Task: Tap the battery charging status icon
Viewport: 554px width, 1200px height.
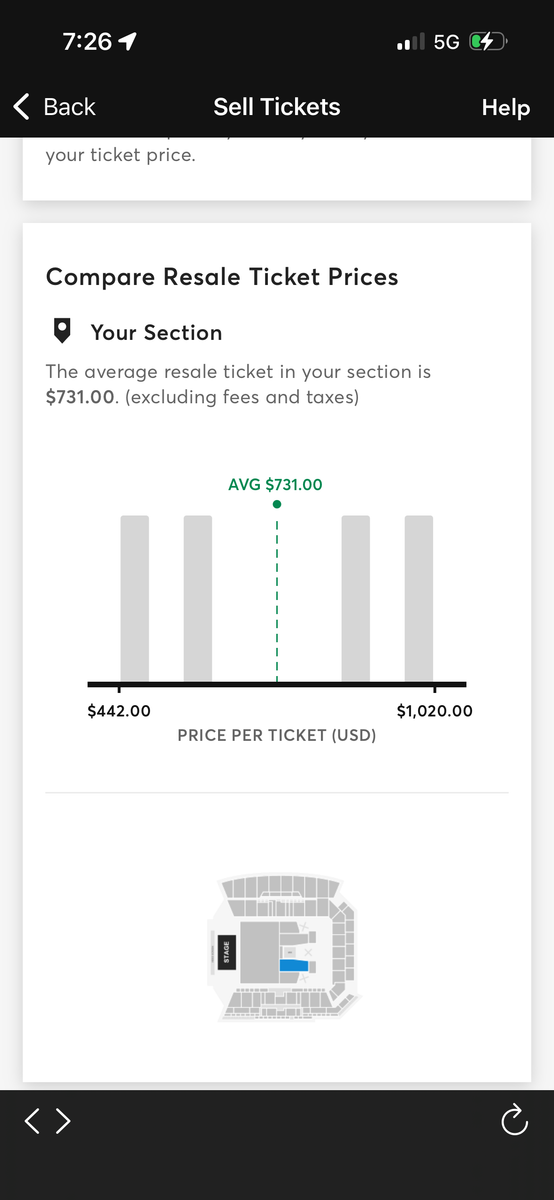Action: coord(489,42)
